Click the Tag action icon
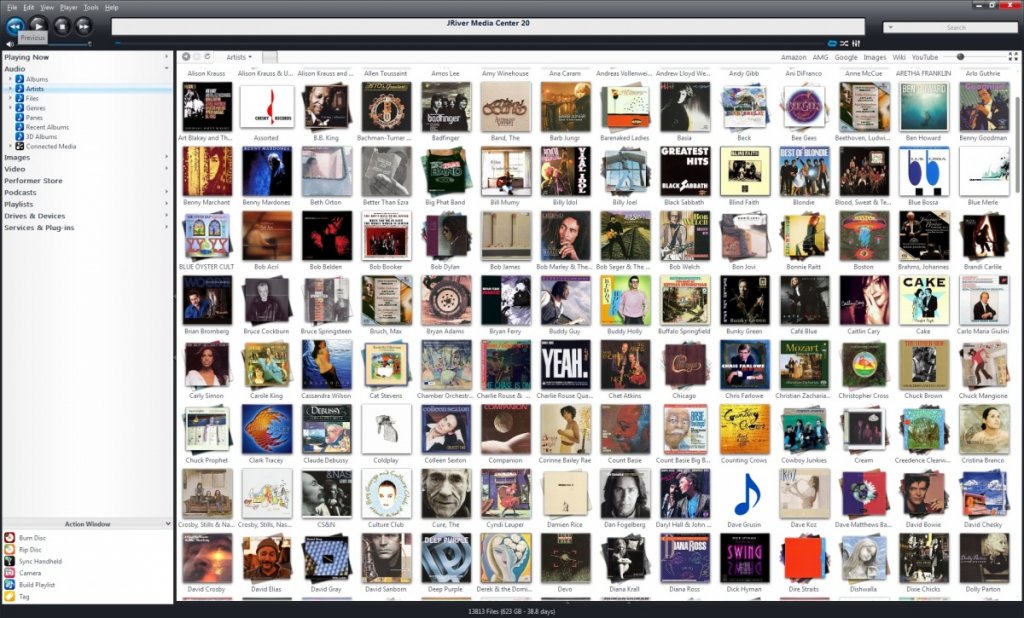The image size is (1024, 618). 9,596
